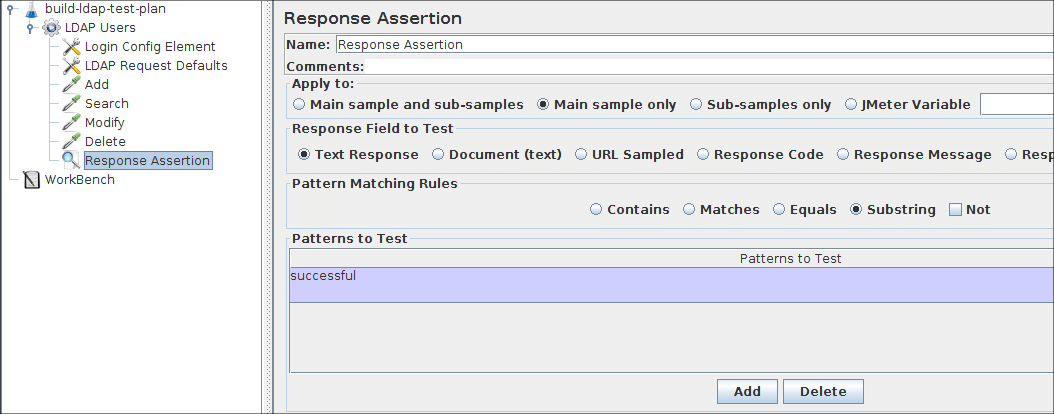Image resolution: width=1054 pixels, height=414 pixels.
Task: Click the Search sampler pipette icon
Action: pos(71,104)
